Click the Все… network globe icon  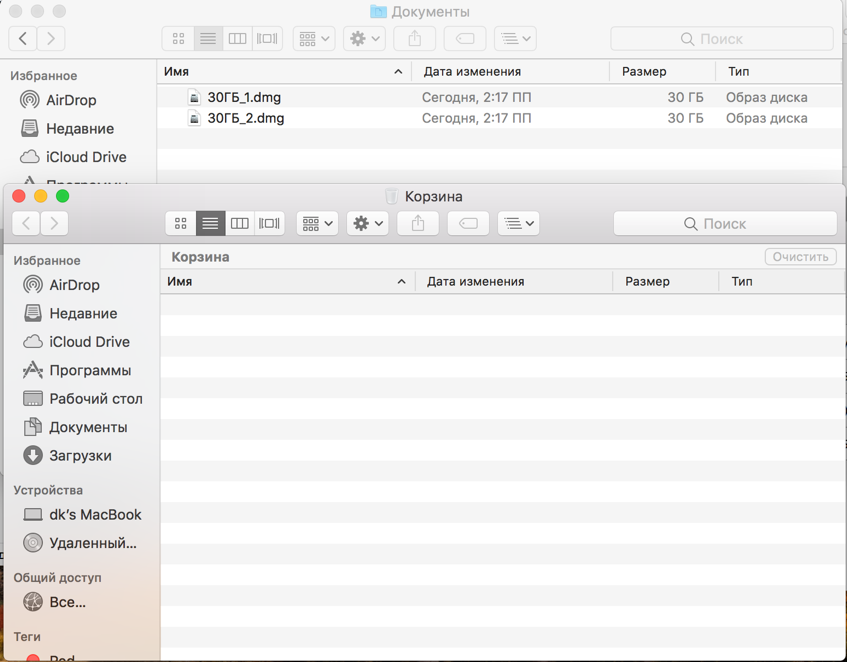[32, 602]
